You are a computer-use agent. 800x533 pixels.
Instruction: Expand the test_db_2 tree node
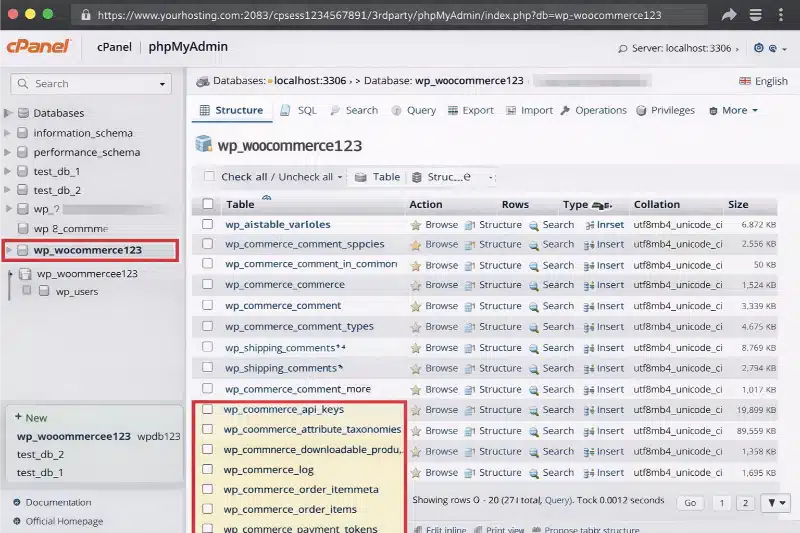(7, 190)
